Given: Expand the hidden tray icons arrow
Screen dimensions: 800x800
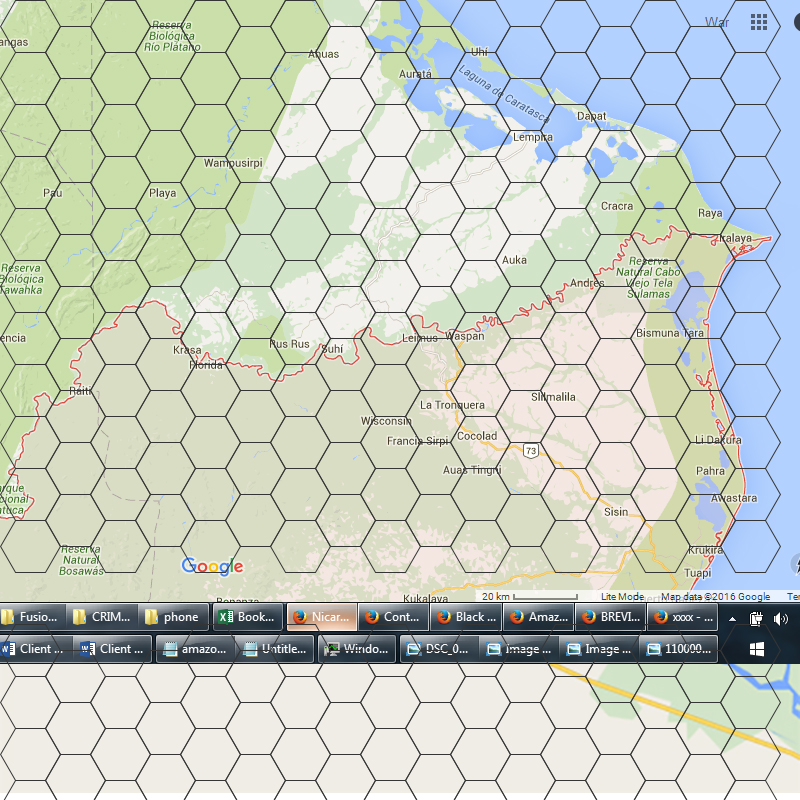Looking at the screenshot, I should 732,619.
